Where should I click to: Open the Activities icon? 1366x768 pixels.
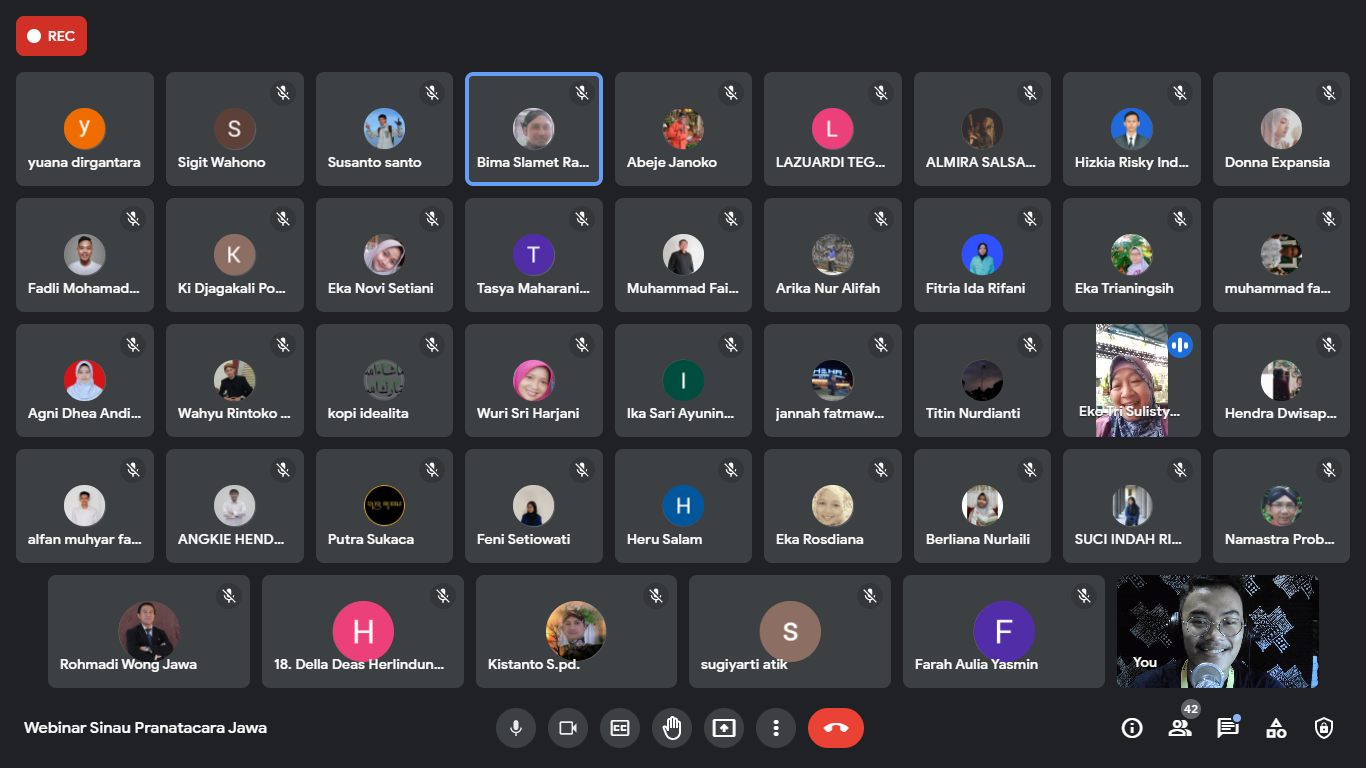(1276, 728)
